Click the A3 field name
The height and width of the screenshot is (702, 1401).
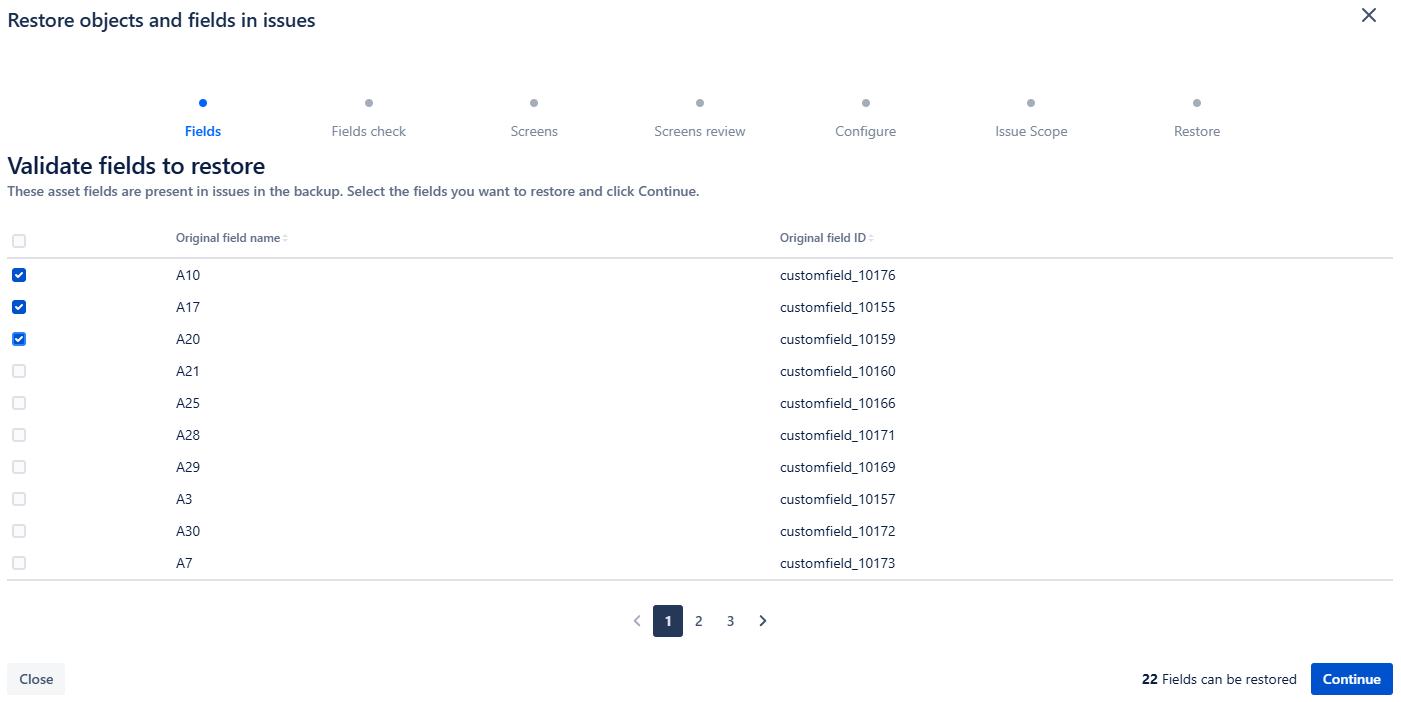[x=184, y=499]
